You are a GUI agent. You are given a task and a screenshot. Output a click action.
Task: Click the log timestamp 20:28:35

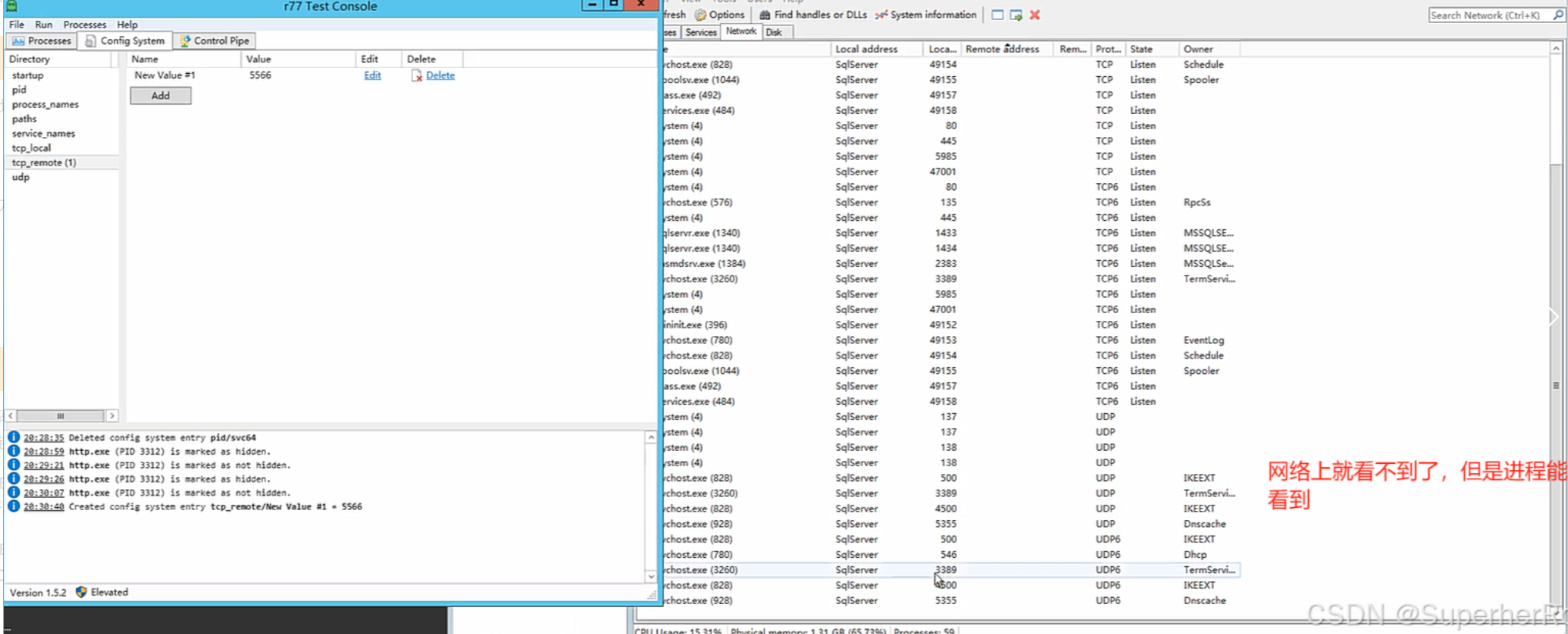[x=44, y=438]
